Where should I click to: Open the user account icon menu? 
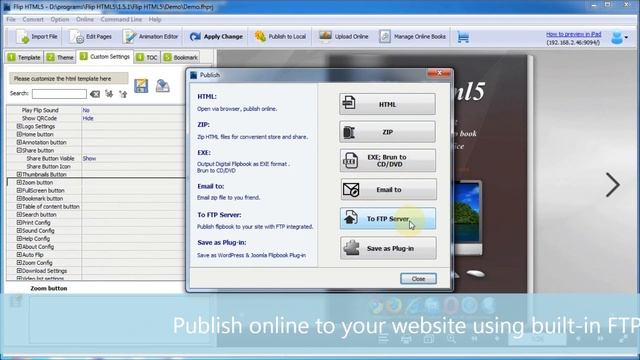pos(619,38)
